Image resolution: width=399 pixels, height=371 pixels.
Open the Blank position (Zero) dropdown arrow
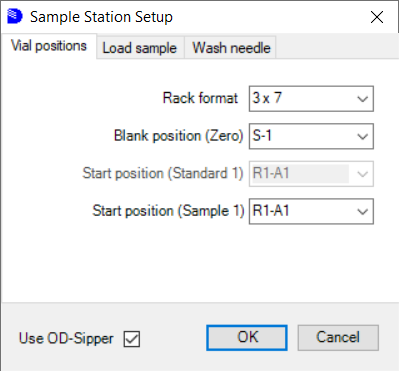point(362,136)
